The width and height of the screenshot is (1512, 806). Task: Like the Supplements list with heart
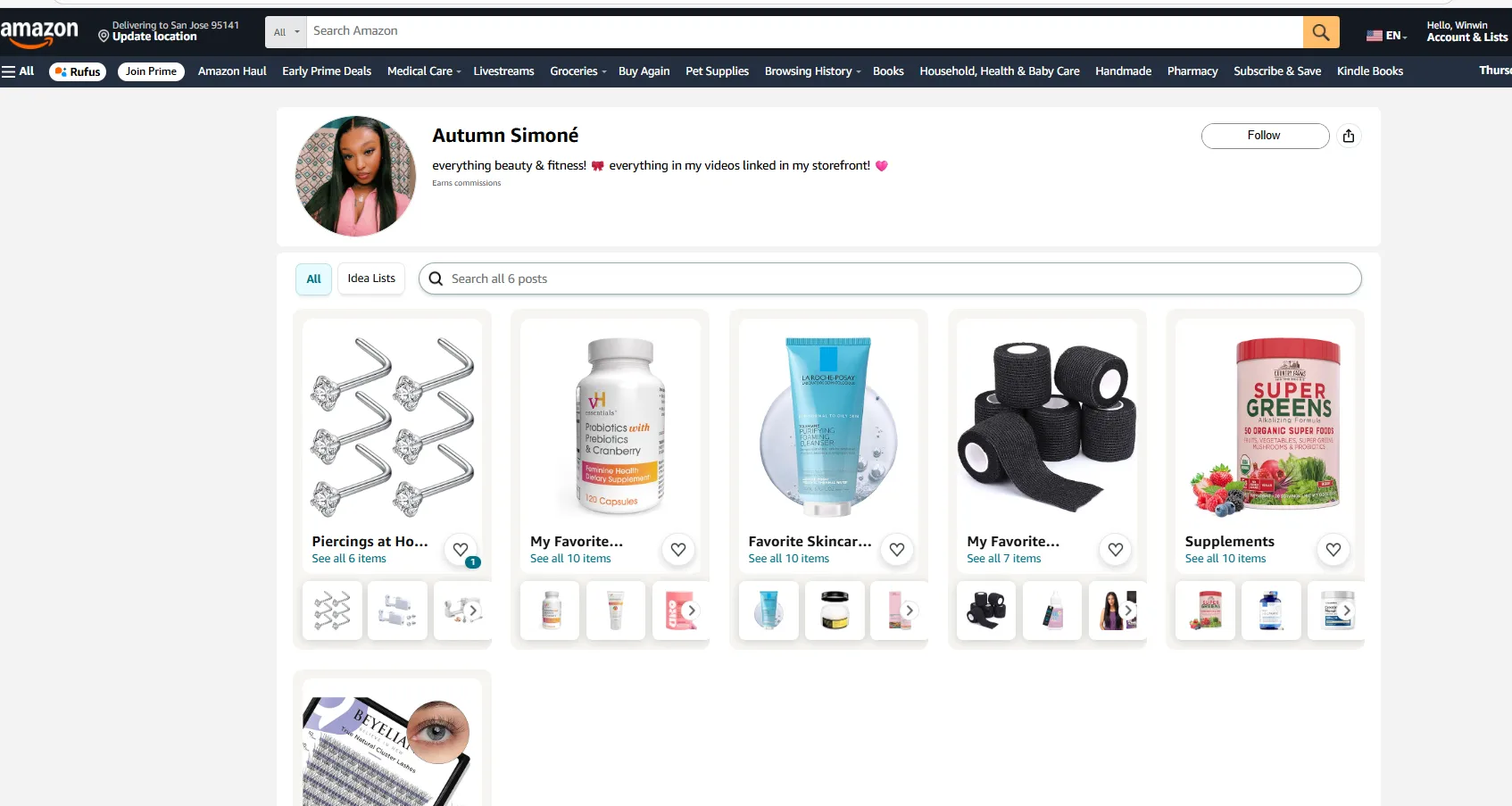pos(1333,550)
